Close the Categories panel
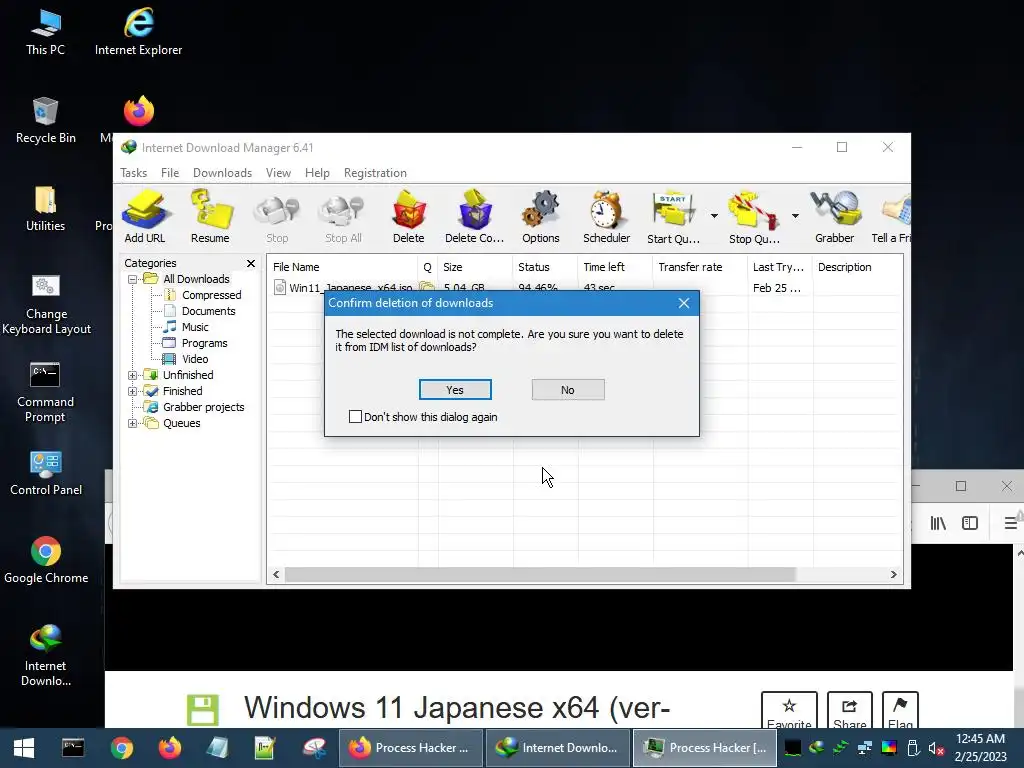The height and width of the screenshot is (768, 1024). tap(251, 263)
